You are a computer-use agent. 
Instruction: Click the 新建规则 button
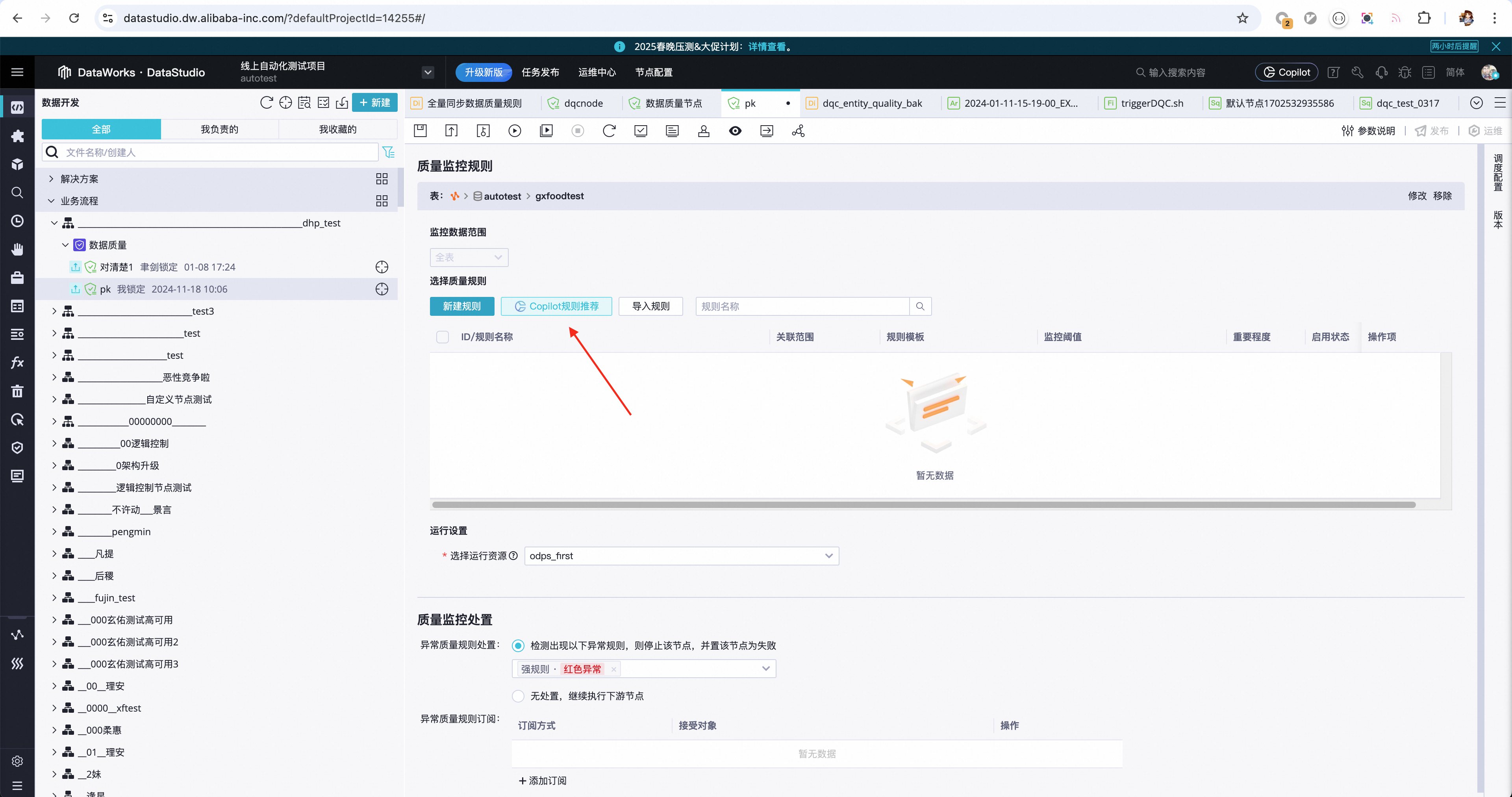[461, 306]
